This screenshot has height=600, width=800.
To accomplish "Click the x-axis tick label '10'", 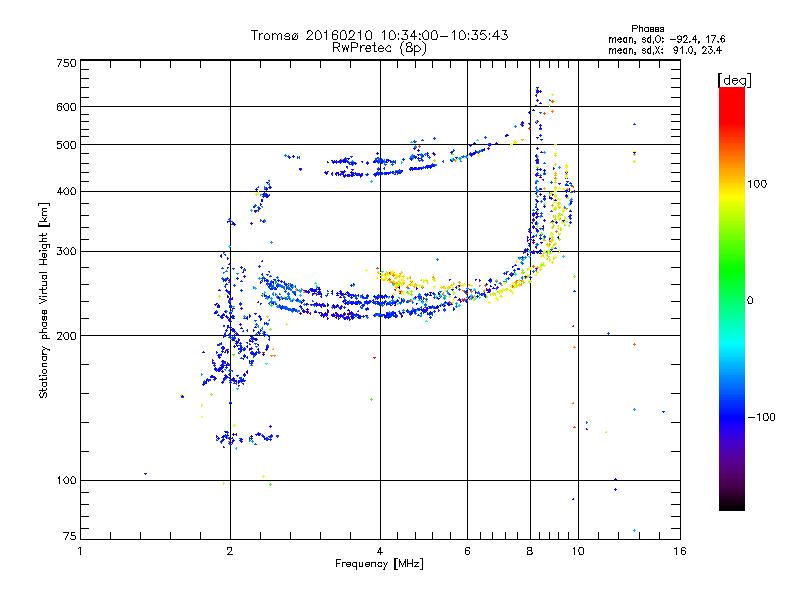I will [x=578, y=551].
